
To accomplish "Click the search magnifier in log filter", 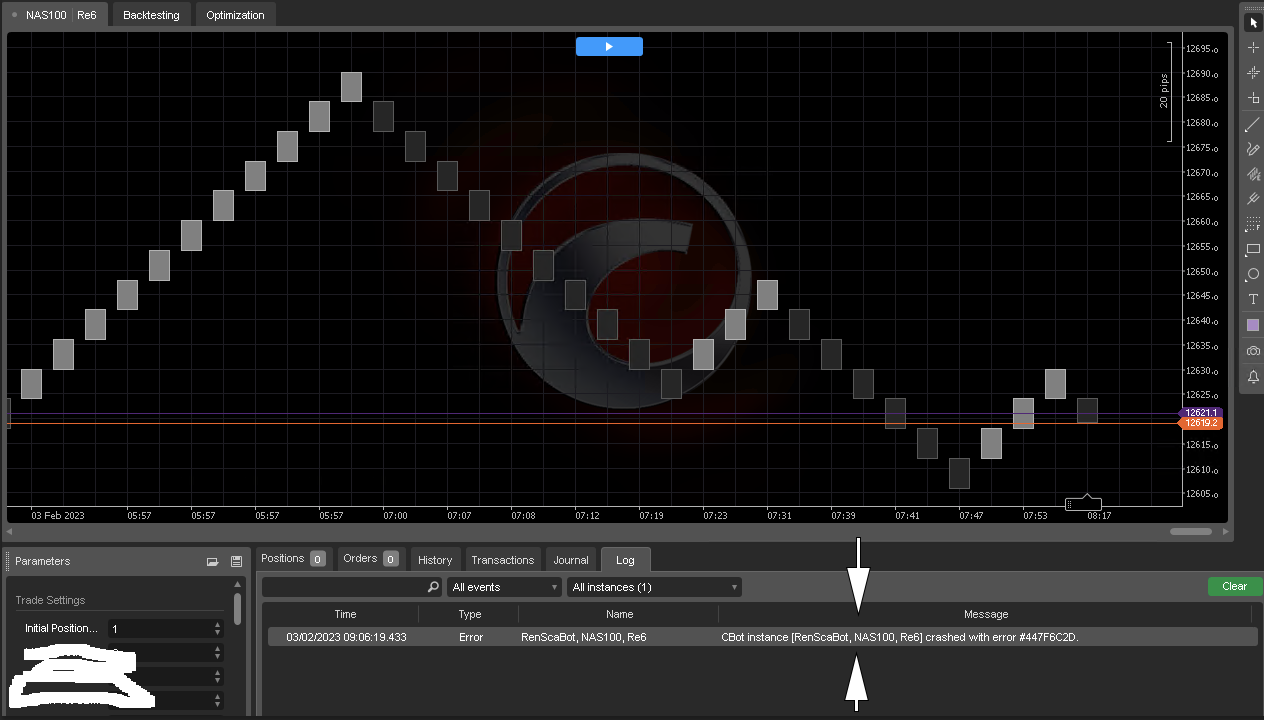I will coord(433,587).
